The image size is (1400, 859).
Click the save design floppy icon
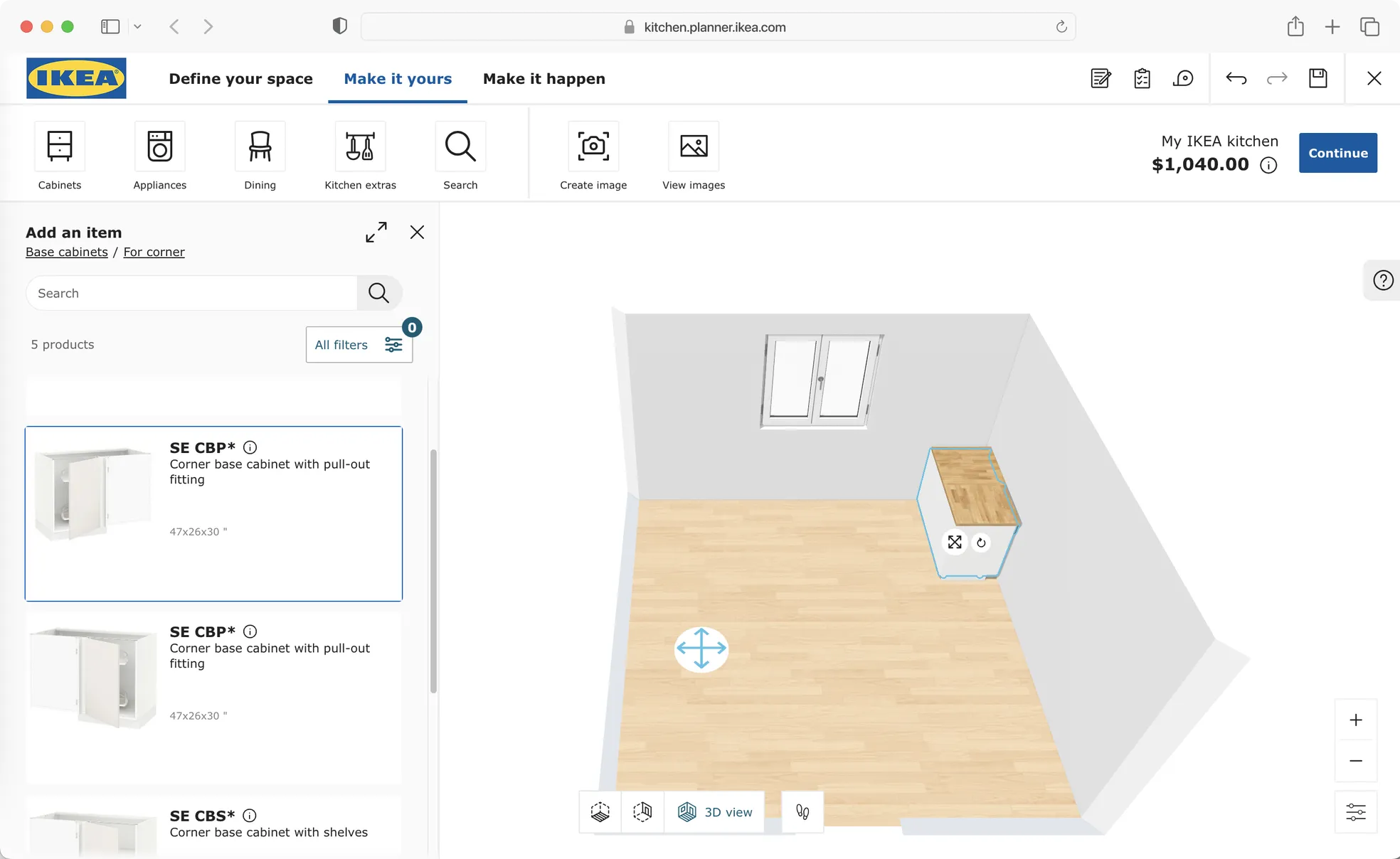pyautogui.click(x=1318, y=78)
